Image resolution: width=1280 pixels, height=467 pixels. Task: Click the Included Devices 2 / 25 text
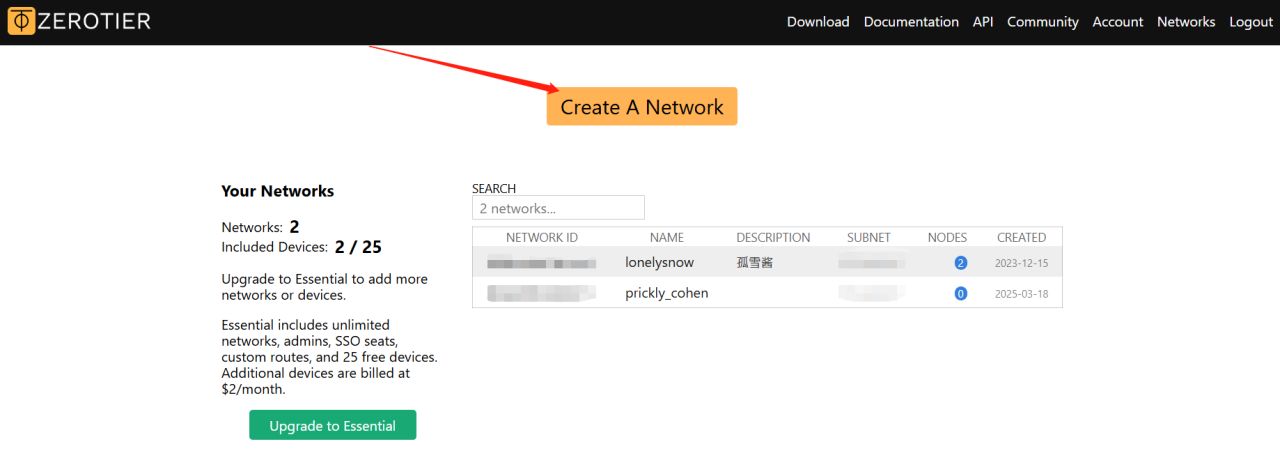302,246
